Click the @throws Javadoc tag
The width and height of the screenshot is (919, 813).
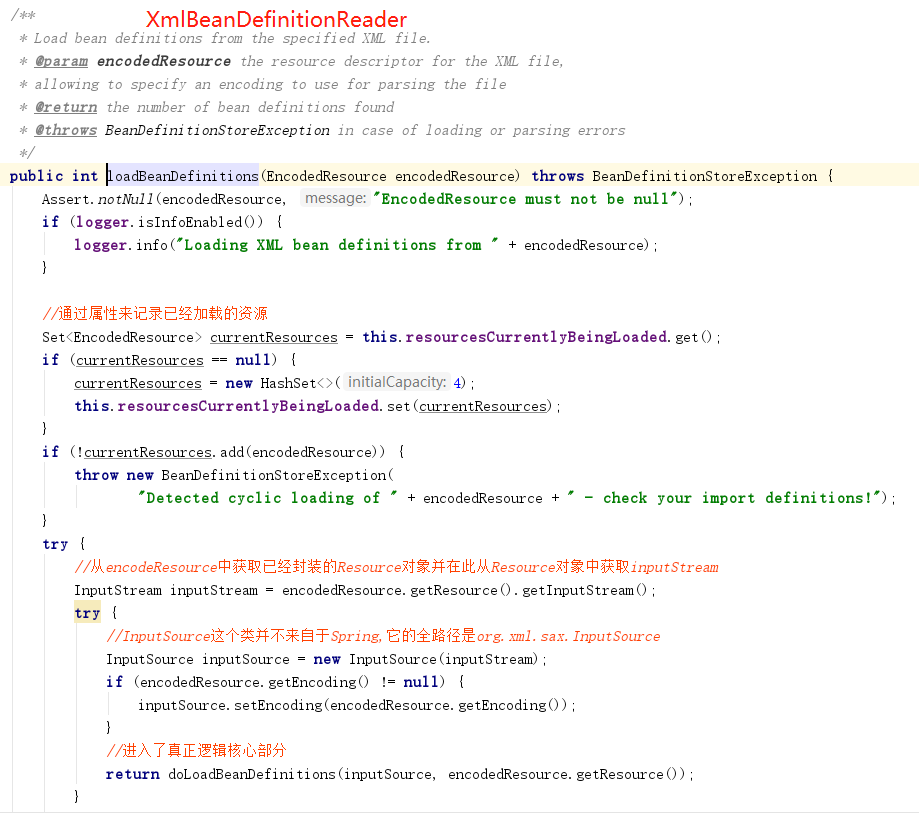[66, 130]
